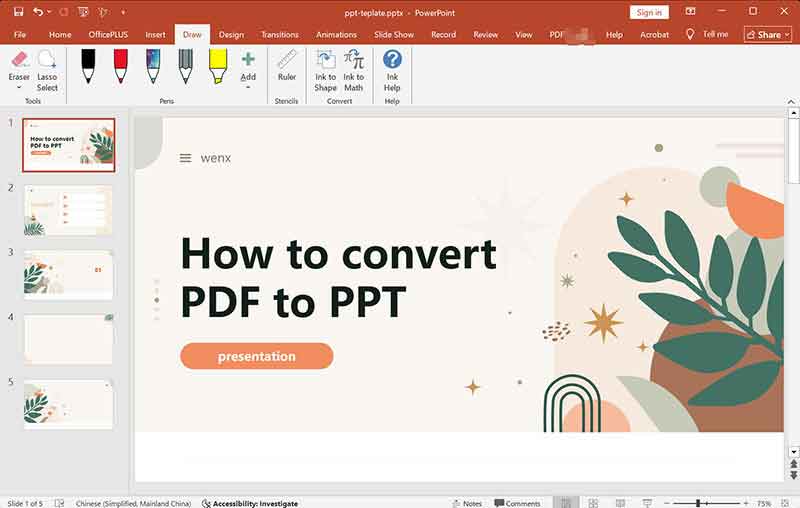This screenshot has height=508, width=800.
Task: Click the Undo arrow icon
Action: [x=38, y=12]
